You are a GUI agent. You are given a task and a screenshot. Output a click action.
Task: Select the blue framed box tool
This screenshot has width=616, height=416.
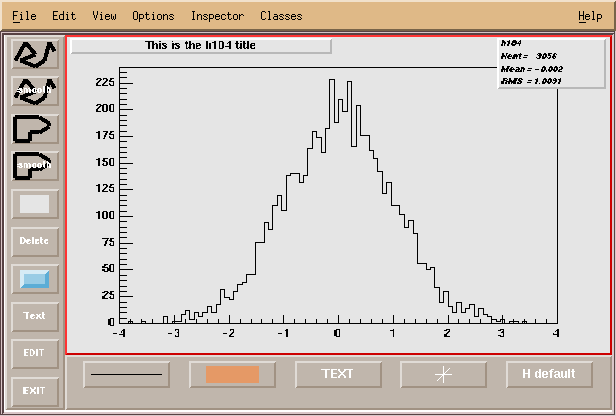pos(34,279)
